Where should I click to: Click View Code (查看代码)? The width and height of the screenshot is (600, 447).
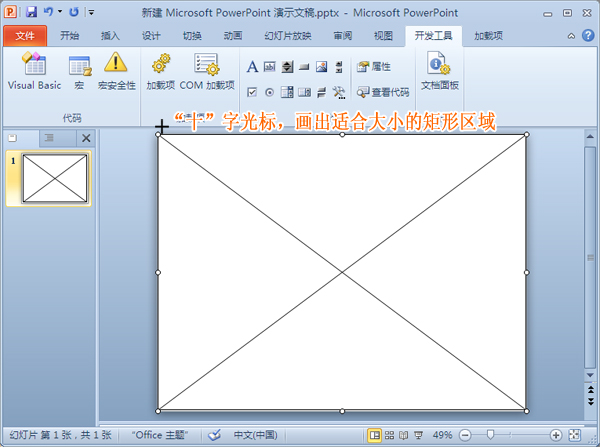[x=383, y=92]
